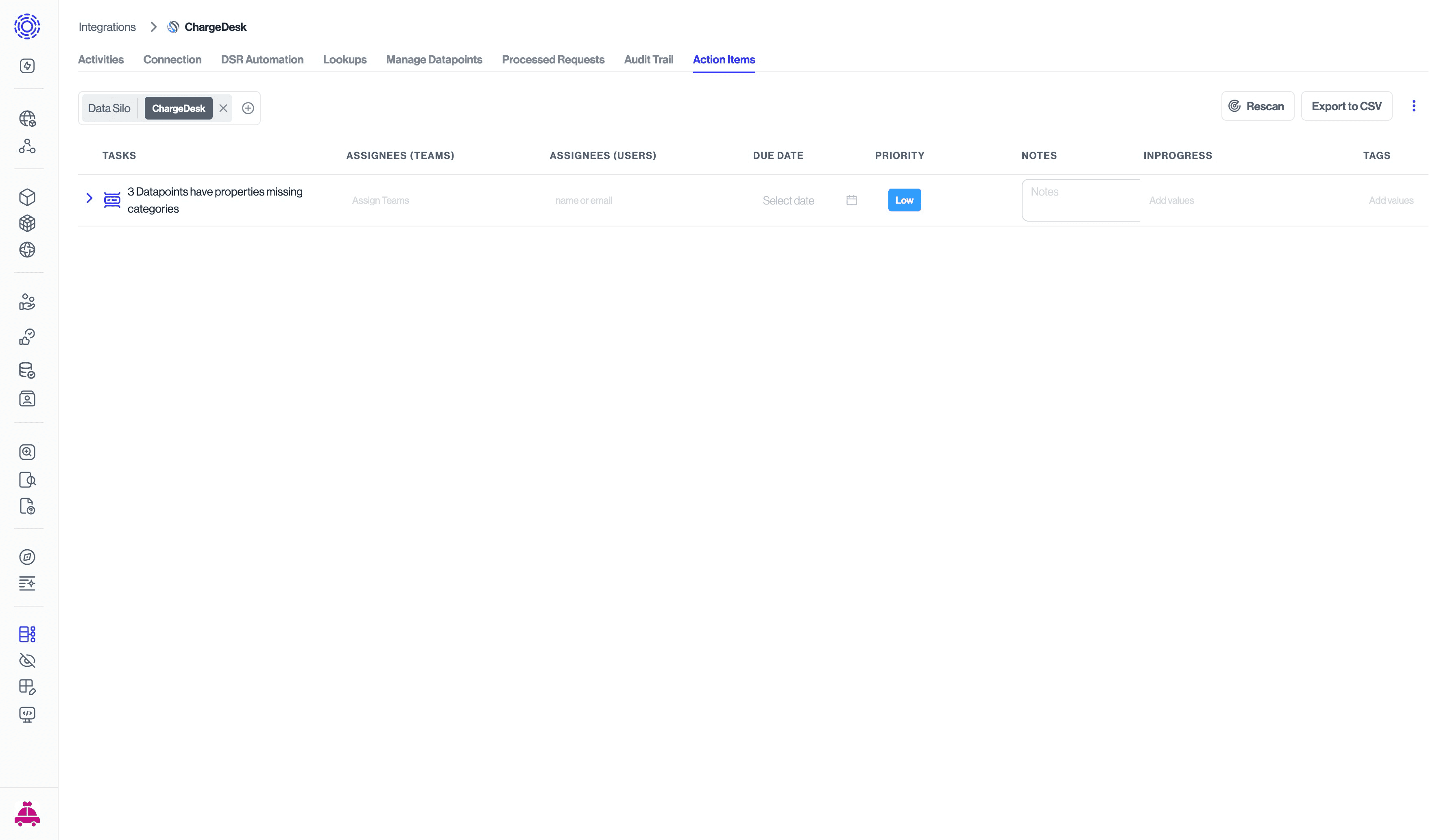Open the magnifying glass search sidebar icon
The image size is (1448, 840).
pyautogui.click(x=27, y=452)
